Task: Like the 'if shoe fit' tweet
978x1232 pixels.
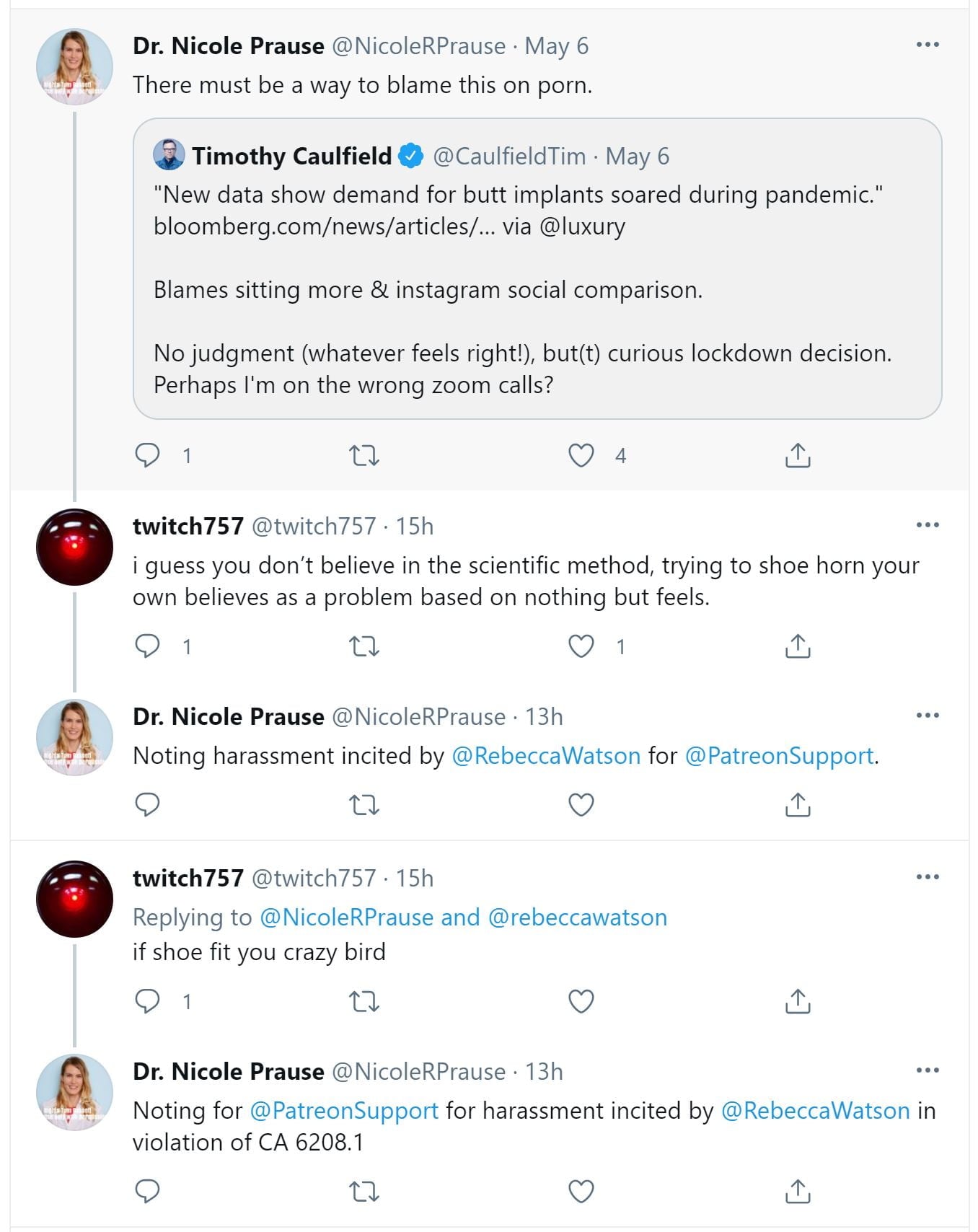Action: tap(581, 1001)
